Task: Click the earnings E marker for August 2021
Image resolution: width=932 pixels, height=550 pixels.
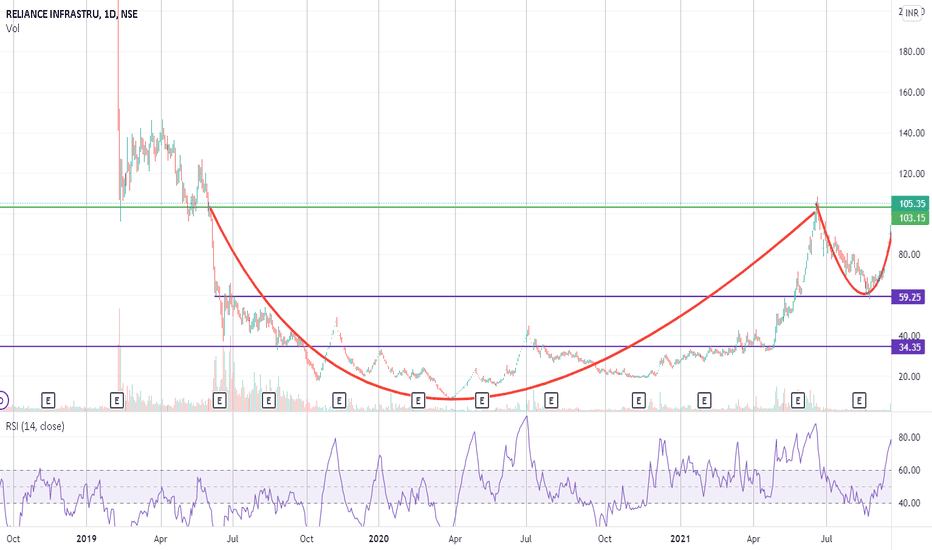Action: (x=859, y=401)
